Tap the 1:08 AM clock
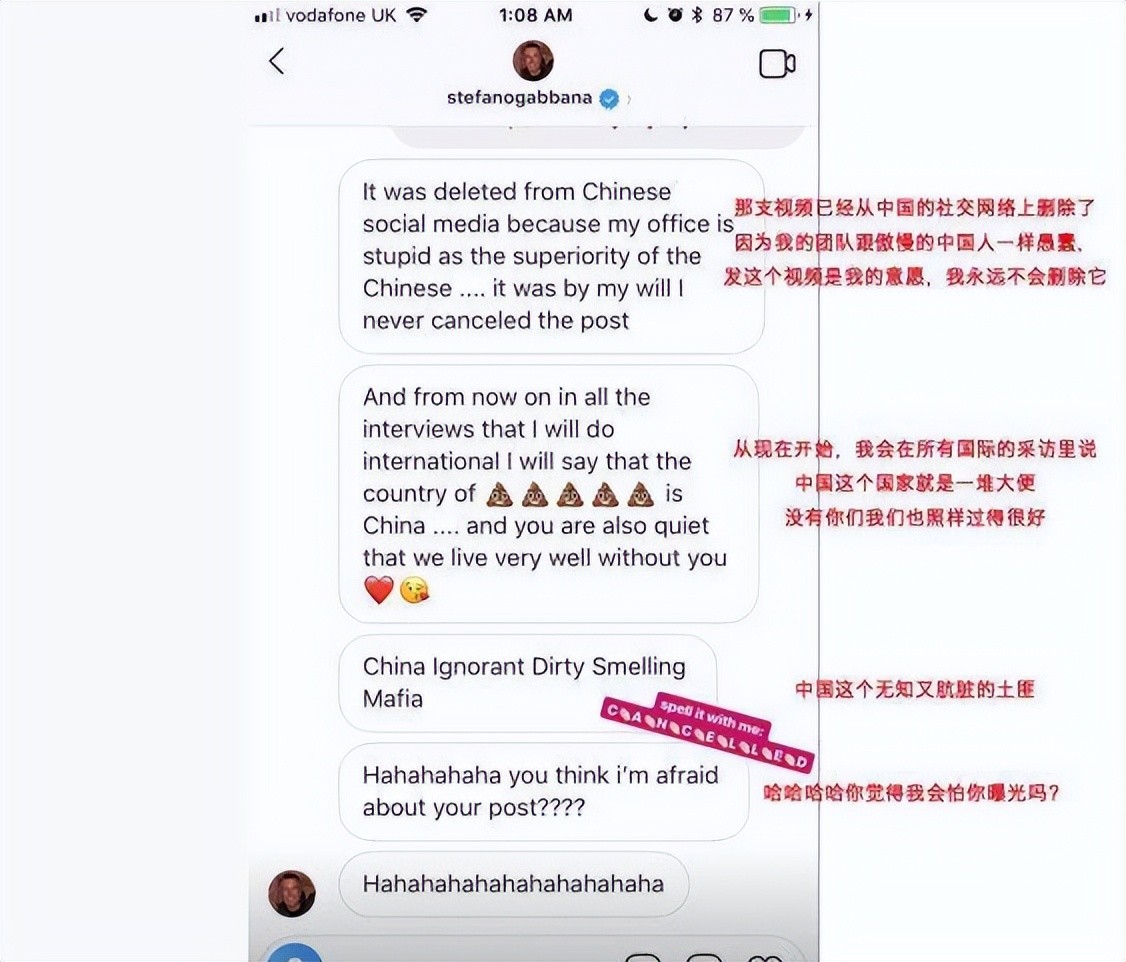Viewport: 1126px width, 962px height. click(536, 15)
